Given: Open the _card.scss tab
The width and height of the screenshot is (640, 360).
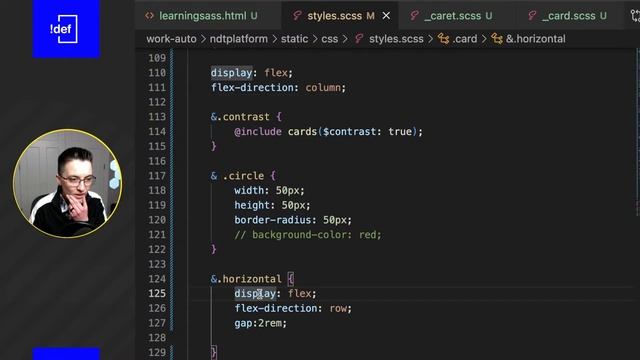Looking at the screenshot, I should click(568, 16).
